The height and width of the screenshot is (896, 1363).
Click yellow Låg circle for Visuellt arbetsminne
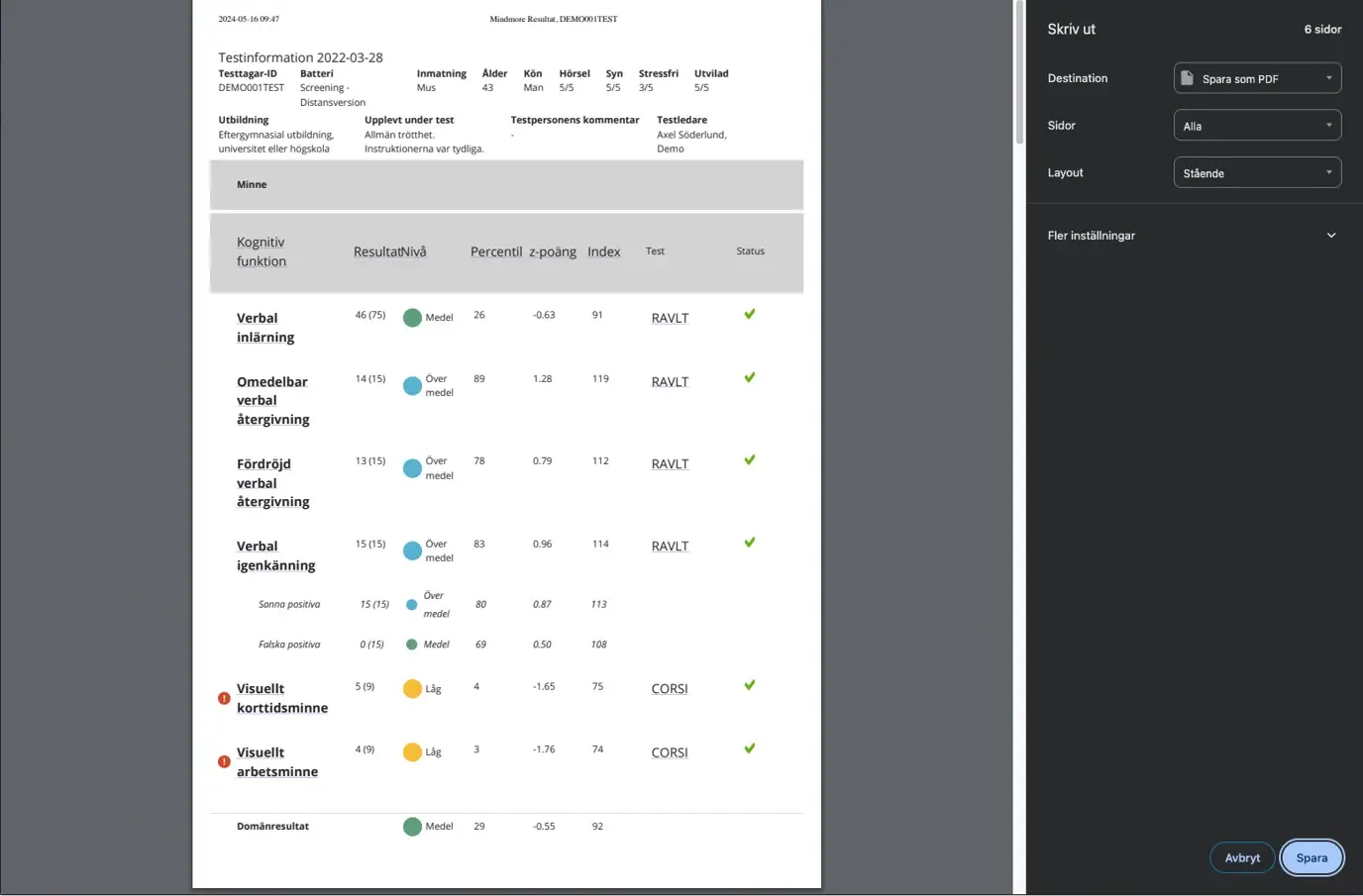412,752
